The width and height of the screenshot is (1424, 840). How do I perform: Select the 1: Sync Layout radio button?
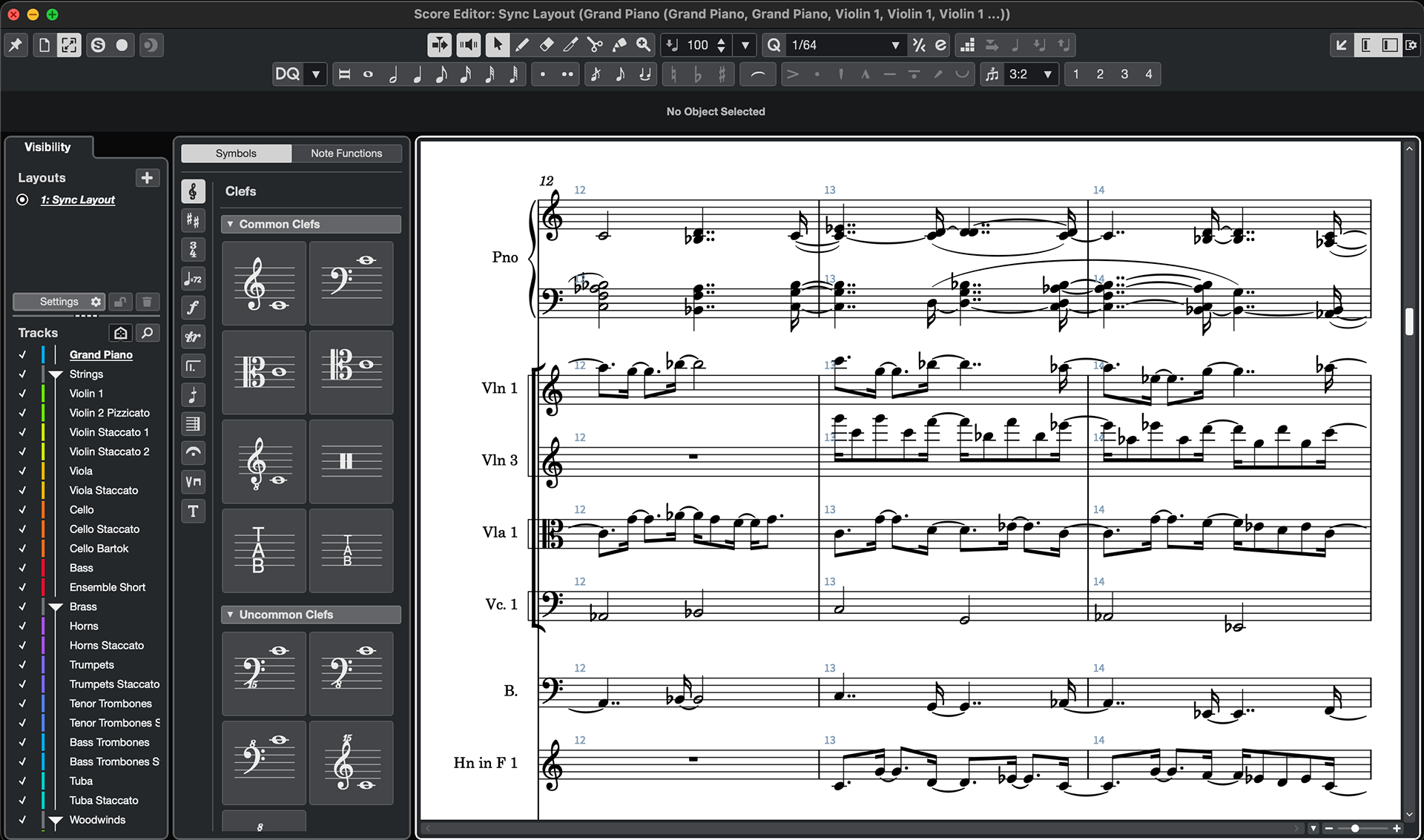(23, 200)
